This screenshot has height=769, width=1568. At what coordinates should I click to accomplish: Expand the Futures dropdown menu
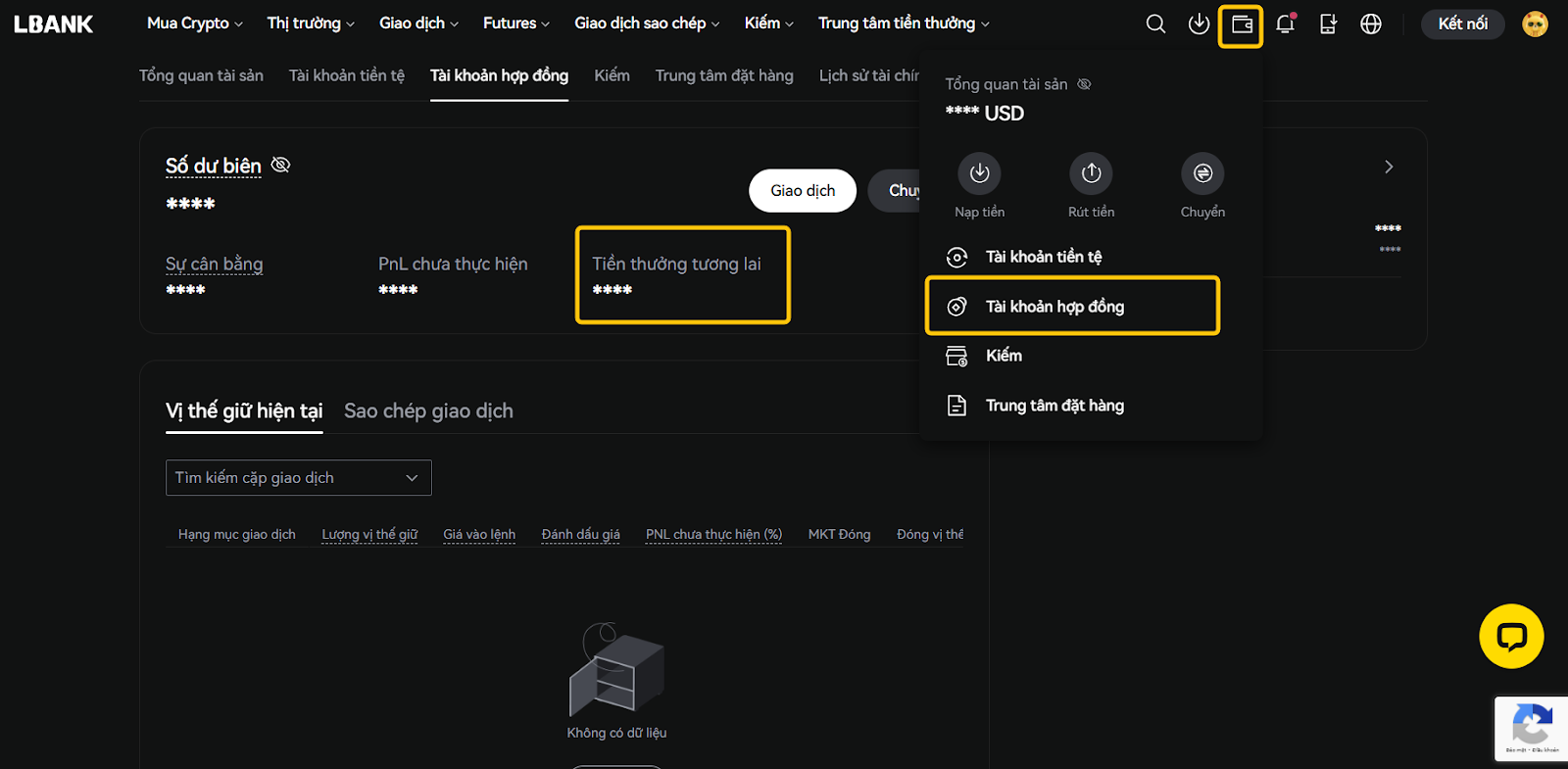tap(515, 24)
